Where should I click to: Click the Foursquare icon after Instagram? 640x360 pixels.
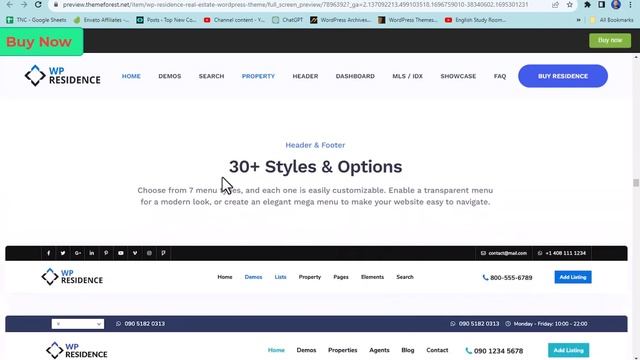tap(163, 253)
